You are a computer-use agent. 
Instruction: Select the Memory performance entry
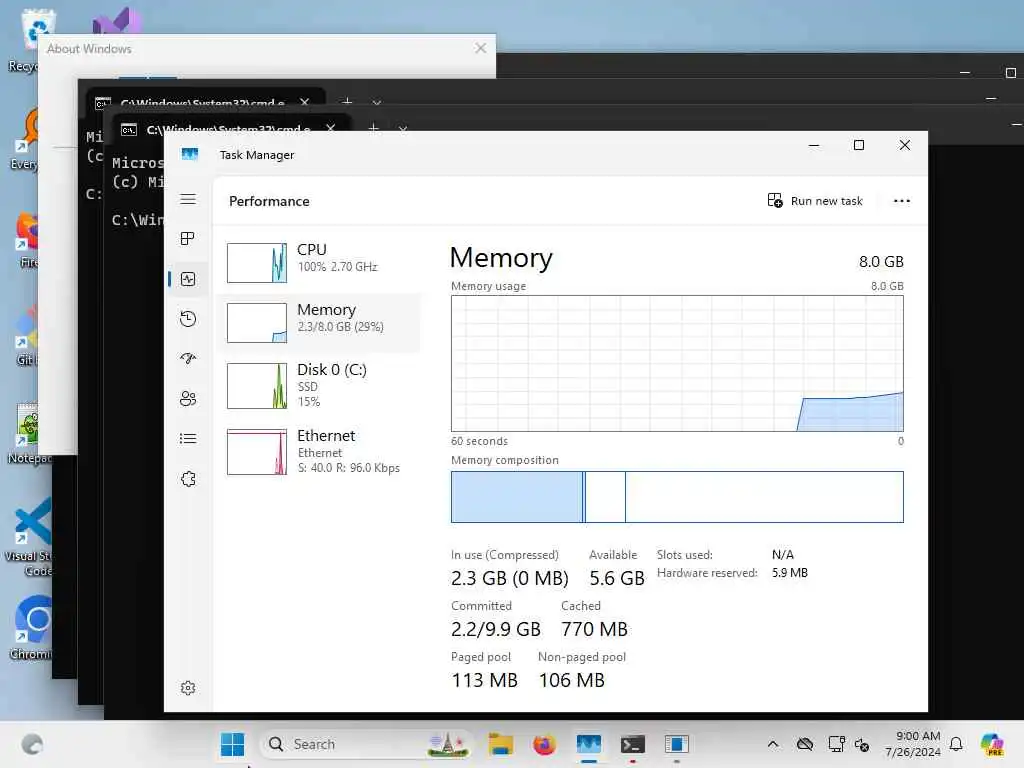click(x=320, y=323)
